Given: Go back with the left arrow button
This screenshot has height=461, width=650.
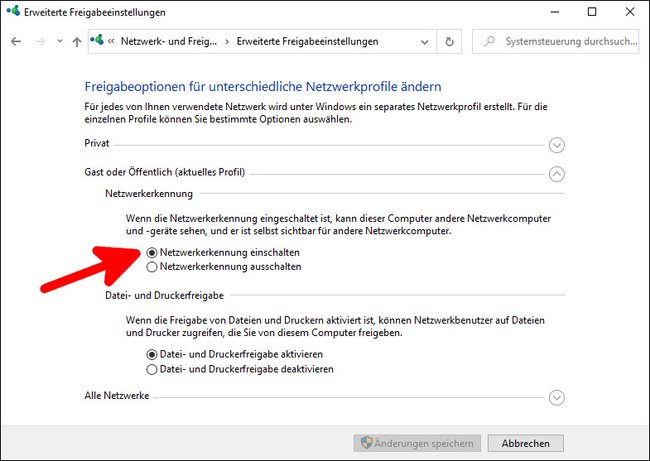Looking at the screenshot, I should [x=16, y=41].
